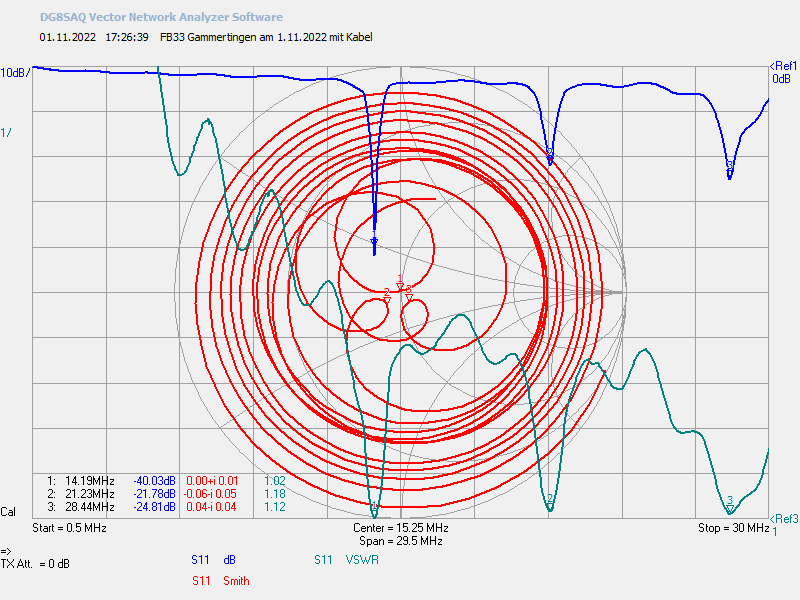Click the Ref3 reference level indicator
Viewport: 800px width, 600px height.
[783, 519]
